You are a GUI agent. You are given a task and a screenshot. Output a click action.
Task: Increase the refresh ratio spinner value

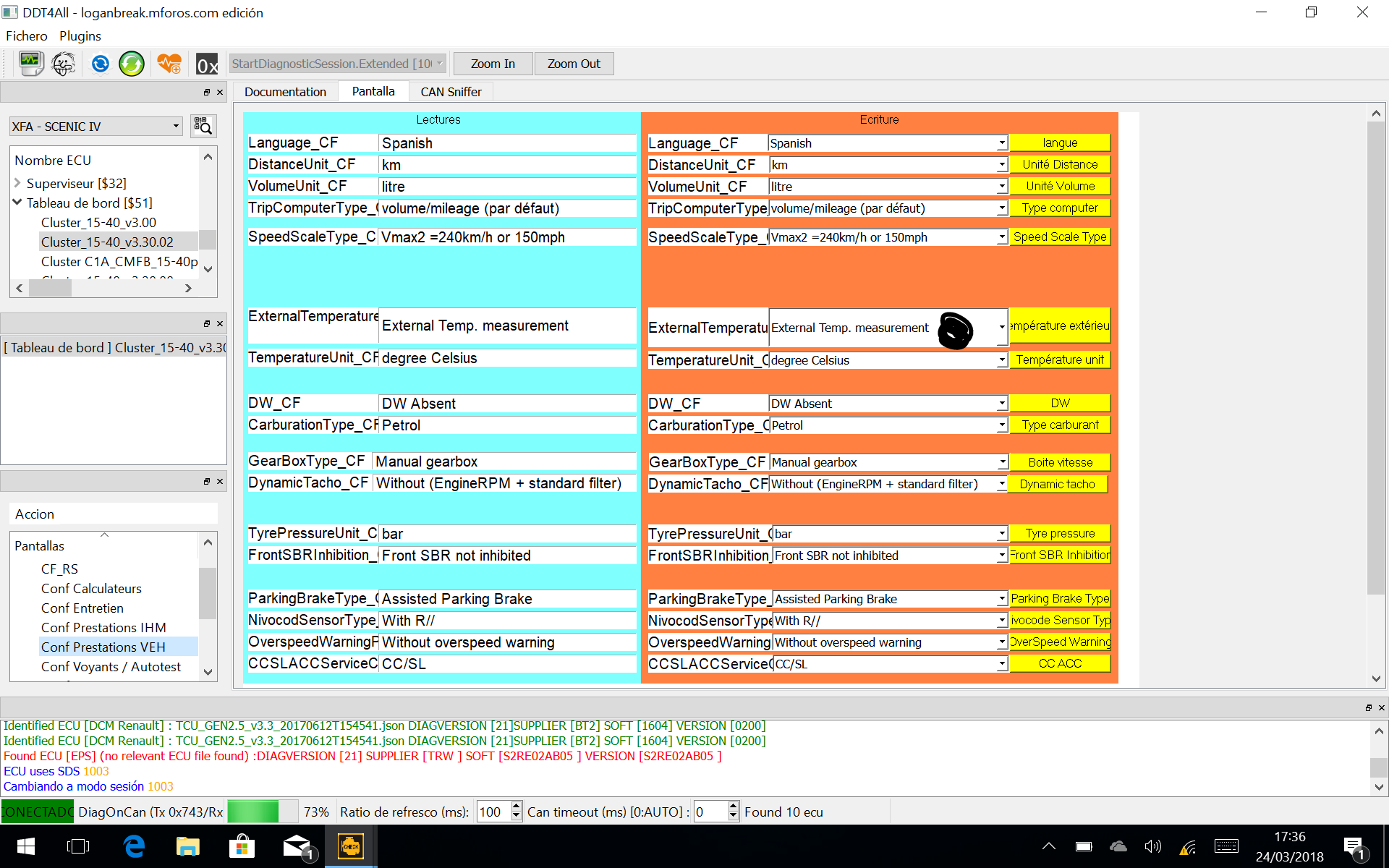tap(516, 807)
